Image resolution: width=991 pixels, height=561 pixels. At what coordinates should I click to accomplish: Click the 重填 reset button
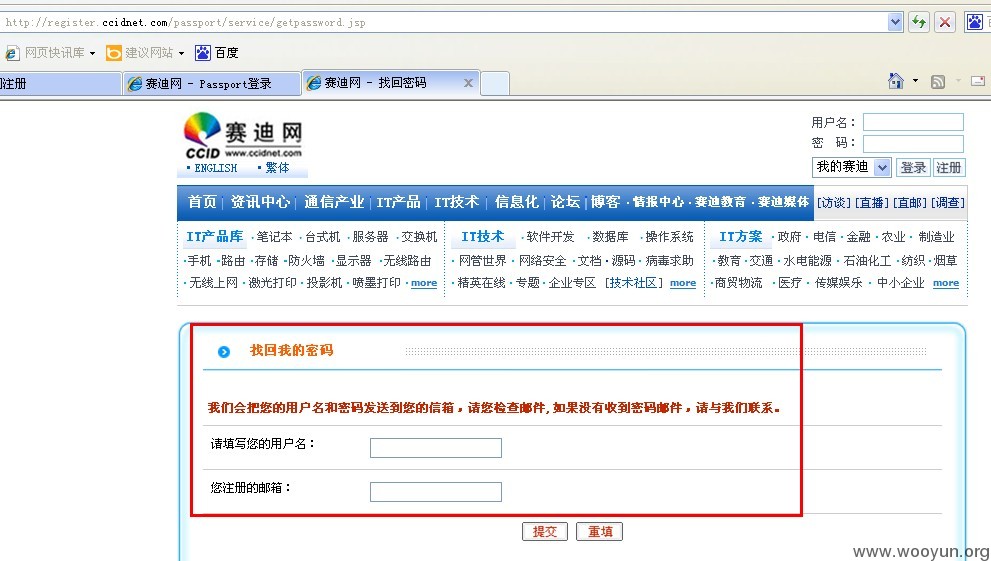[600, 531]
